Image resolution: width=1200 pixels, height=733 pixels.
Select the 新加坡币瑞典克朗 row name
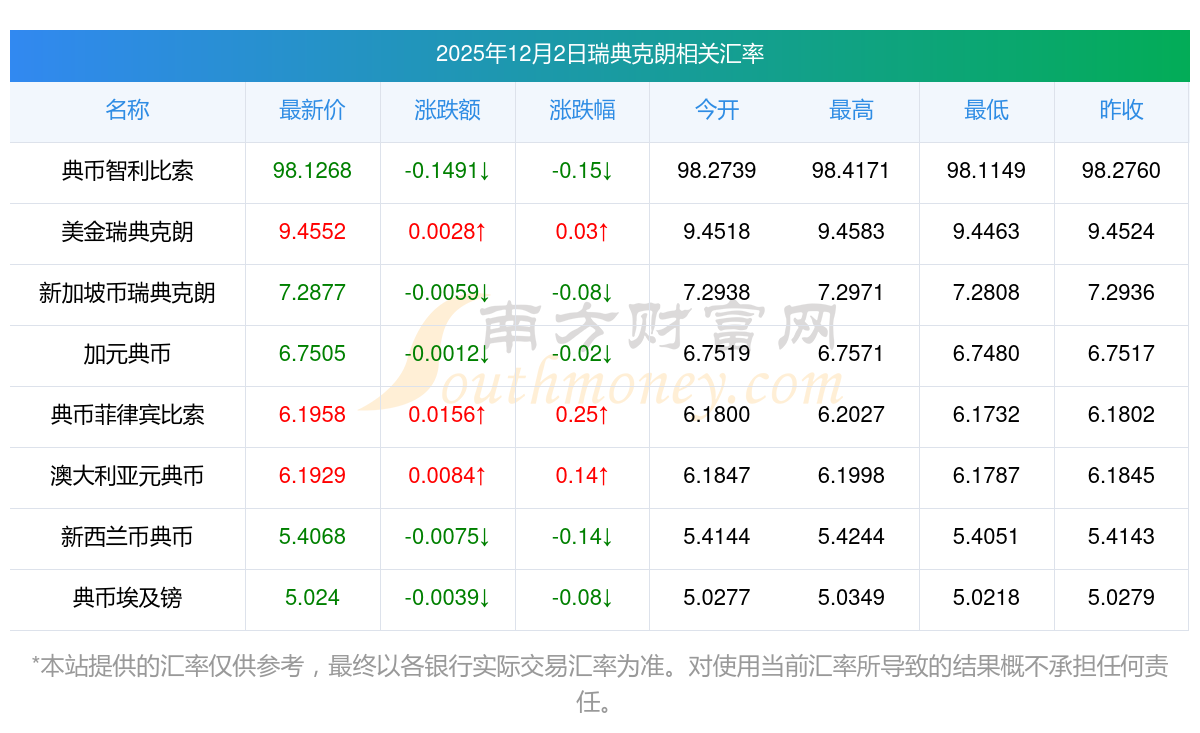tap(127, 293)
